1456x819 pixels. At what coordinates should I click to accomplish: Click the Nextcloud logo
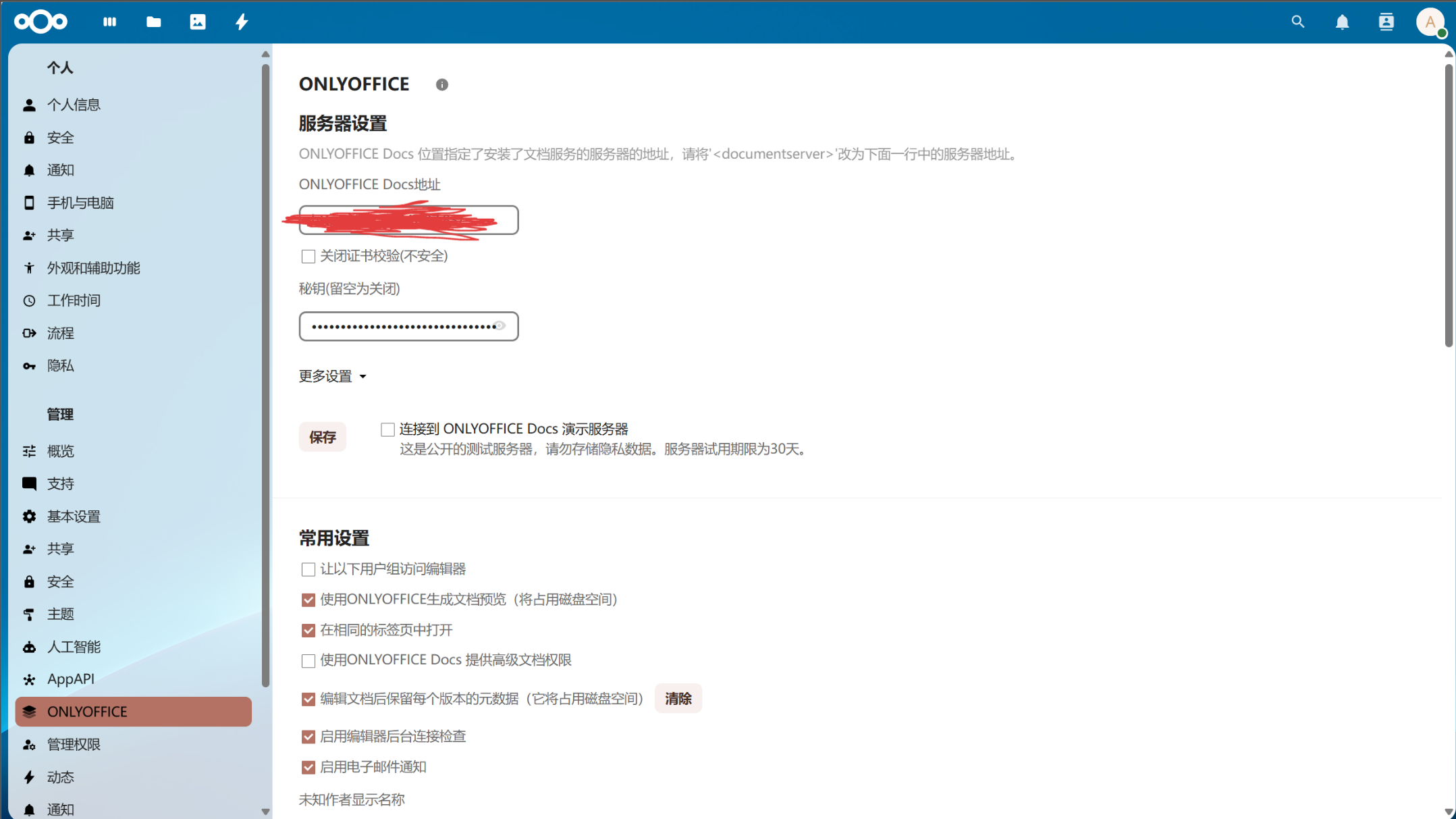click(x=41, y=22)
